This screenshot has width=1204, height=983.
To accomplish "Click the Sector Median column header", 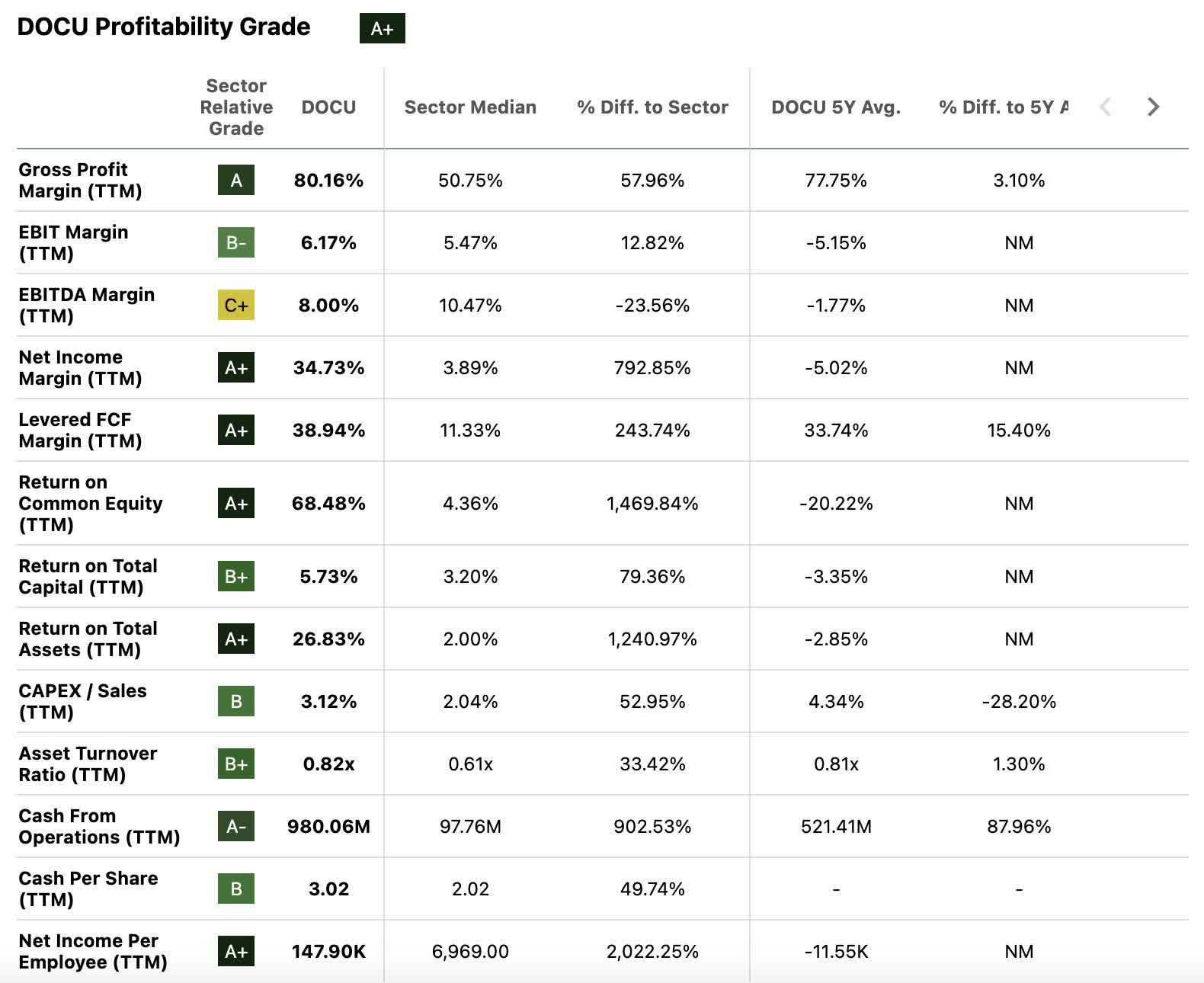I will click(470, 107).
